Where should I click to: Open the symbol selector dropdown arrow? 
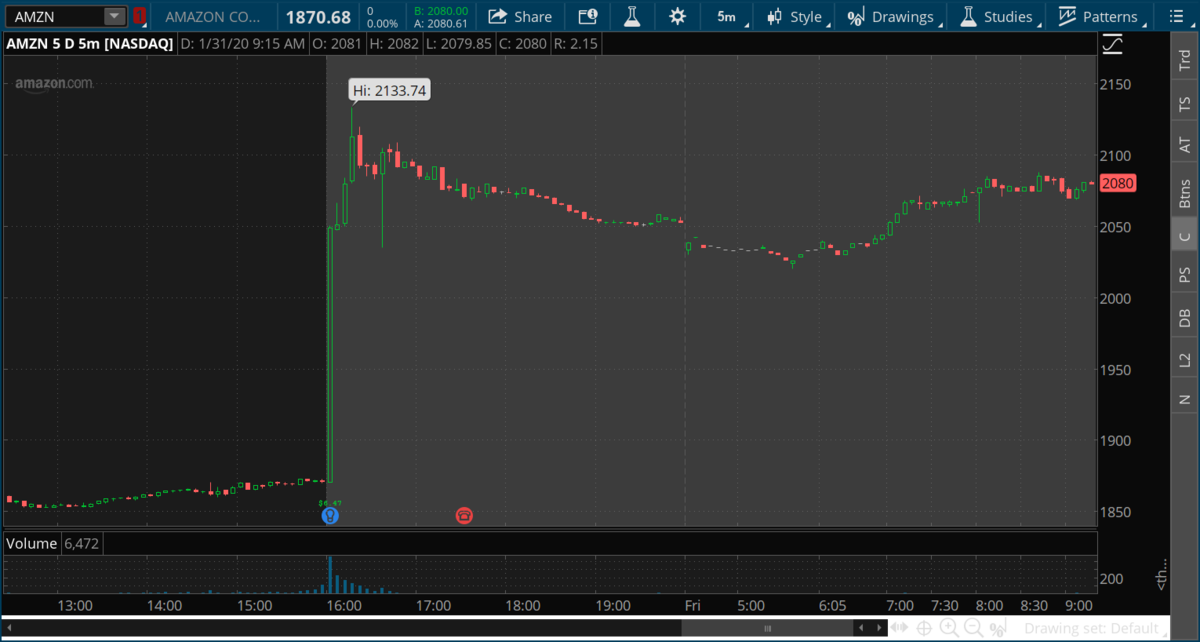click(115, 17)
